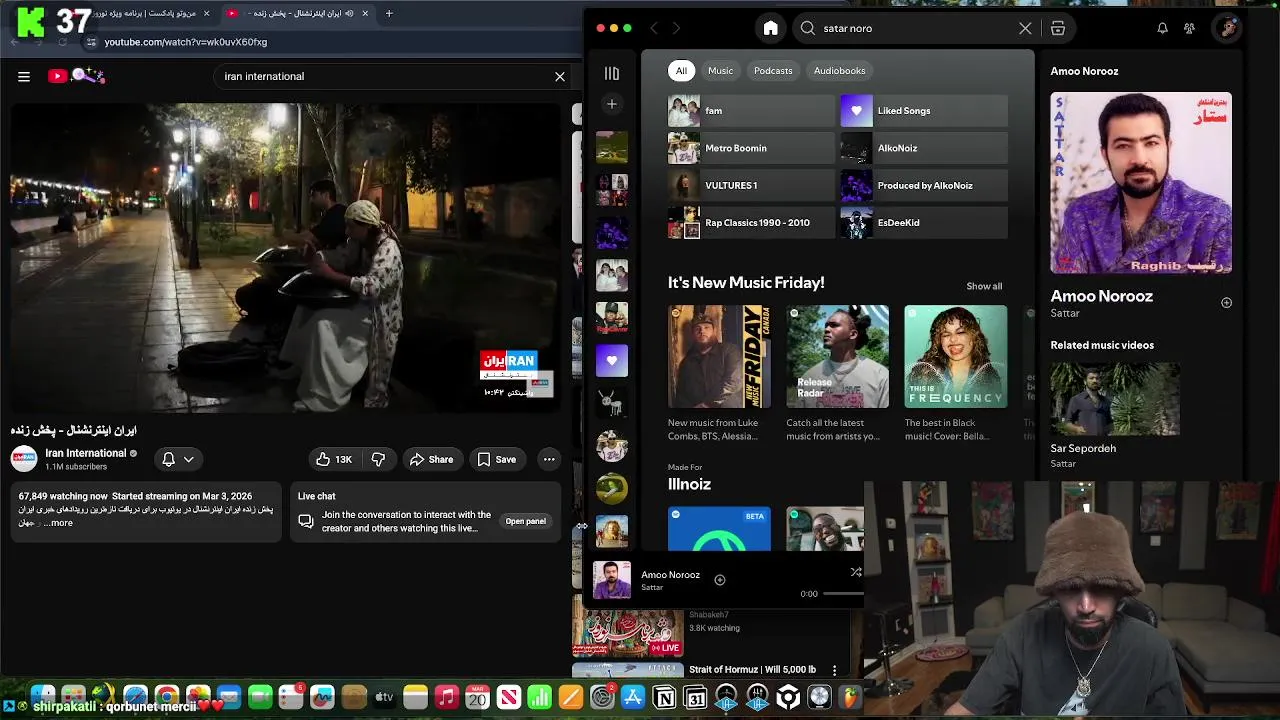The image size is (1280, 720).
Task: Select All filter chip in Spotify
Action: (681, 71)
